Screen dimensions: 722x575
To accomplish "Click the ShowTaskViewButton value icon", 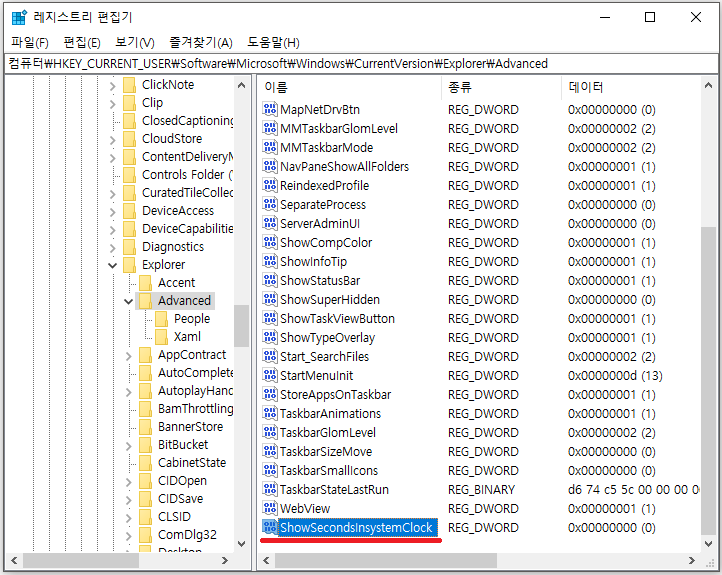I will (x=270, y=318).
